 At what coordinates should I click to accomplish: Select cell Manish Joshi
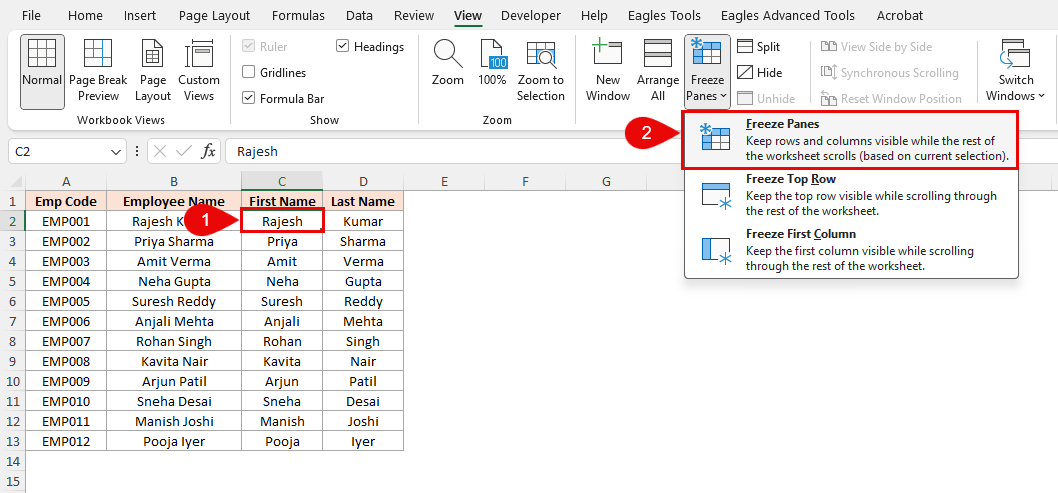coord(174,422)
